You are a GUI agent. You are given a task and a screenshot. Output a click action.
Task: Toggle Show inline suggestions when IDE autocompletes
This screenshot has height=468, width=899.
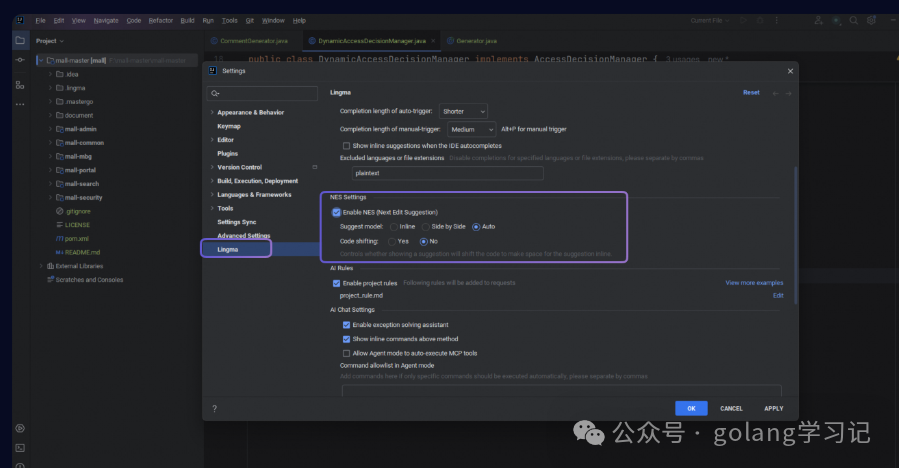(x=346, y=146)
